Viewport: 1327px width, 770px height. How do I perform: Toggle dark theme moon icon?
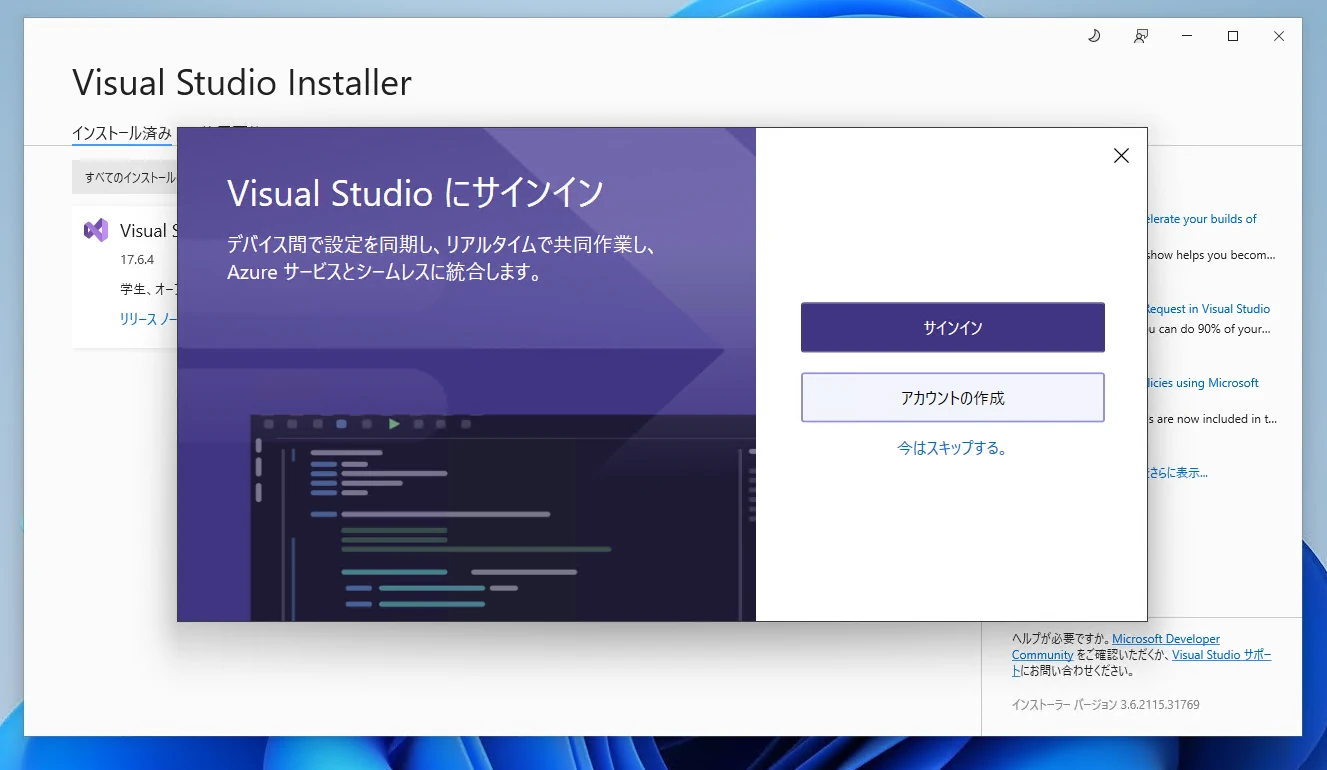tap(1094, 36)
